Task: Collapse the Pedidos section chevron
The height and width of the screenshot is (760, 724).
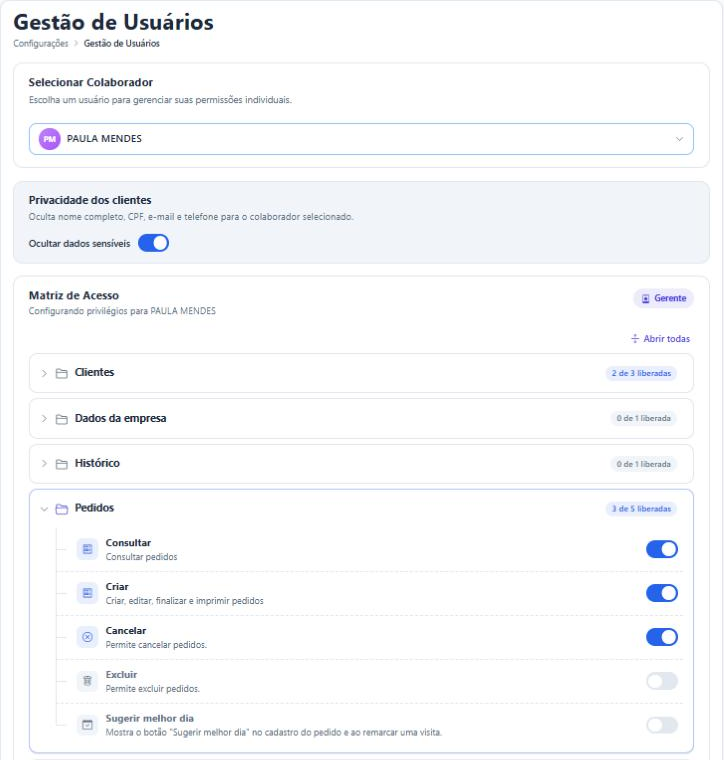Action: point(44,509)
